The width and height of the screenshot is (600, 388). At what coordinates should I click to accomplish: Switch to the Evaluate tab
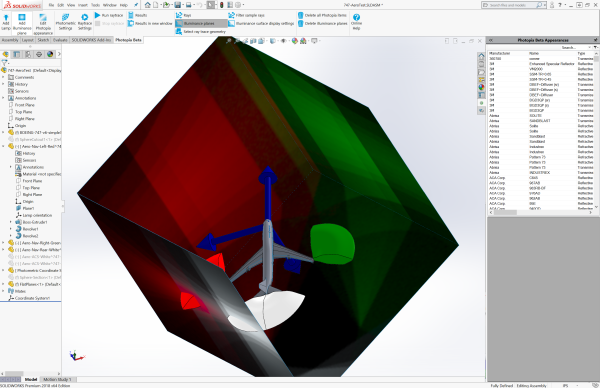[60, 40]
